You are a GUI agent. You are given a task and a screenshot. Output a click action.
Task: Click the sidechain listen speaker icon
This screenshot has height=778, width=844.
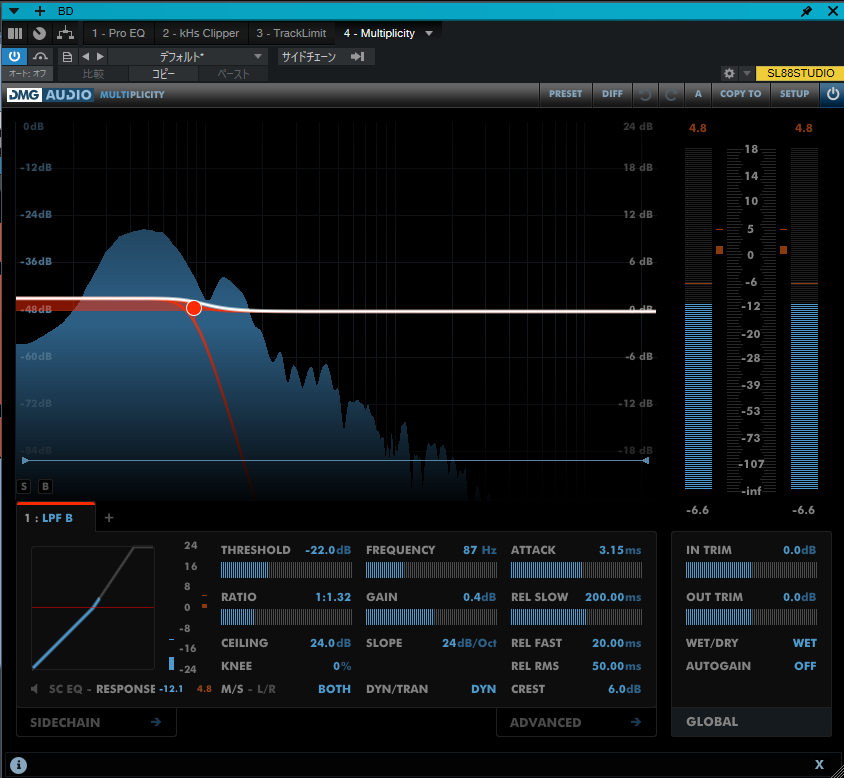click(35, 689)
